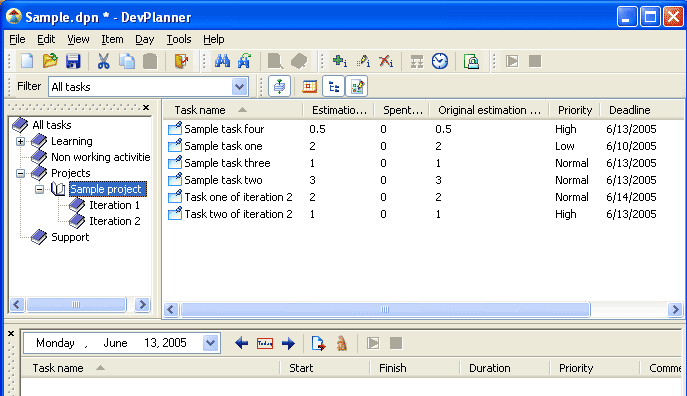Click the disabled grey octagon icon
The image size is (687, 396).
[299, 61]
